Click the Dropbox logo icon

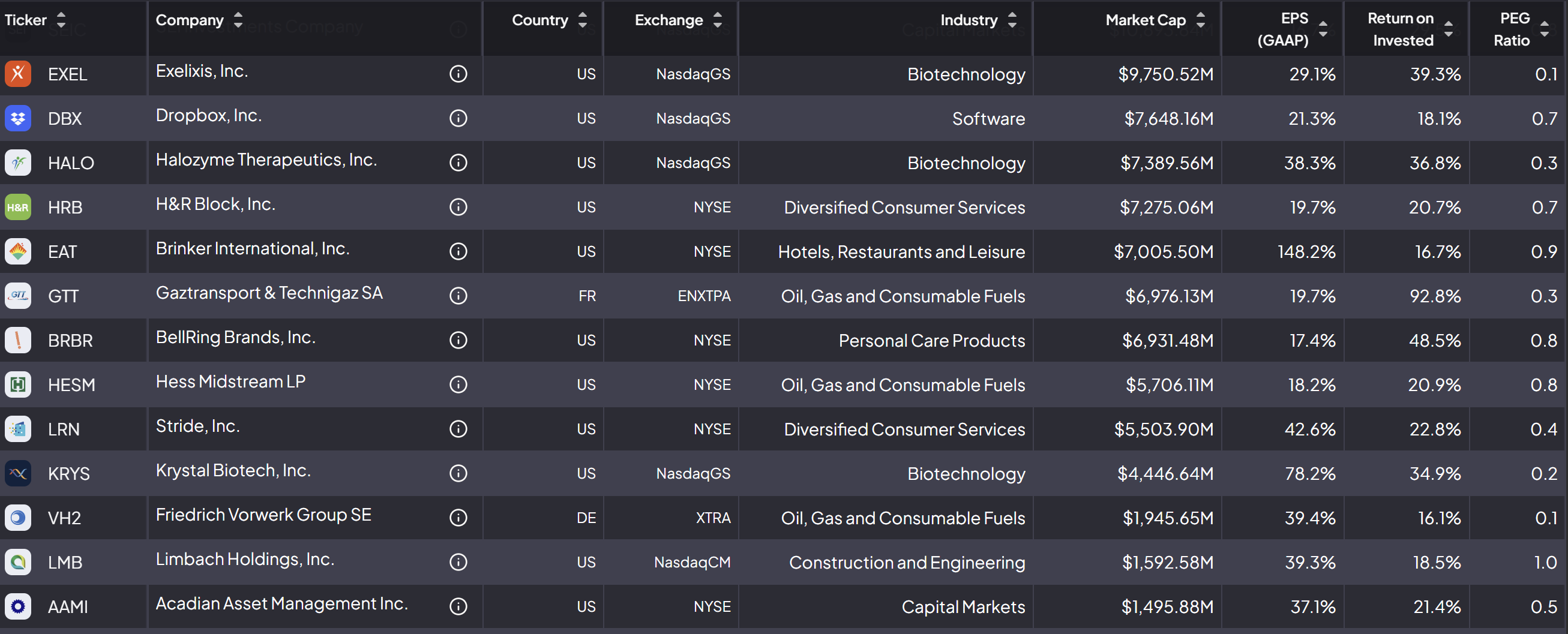(18, 118)
